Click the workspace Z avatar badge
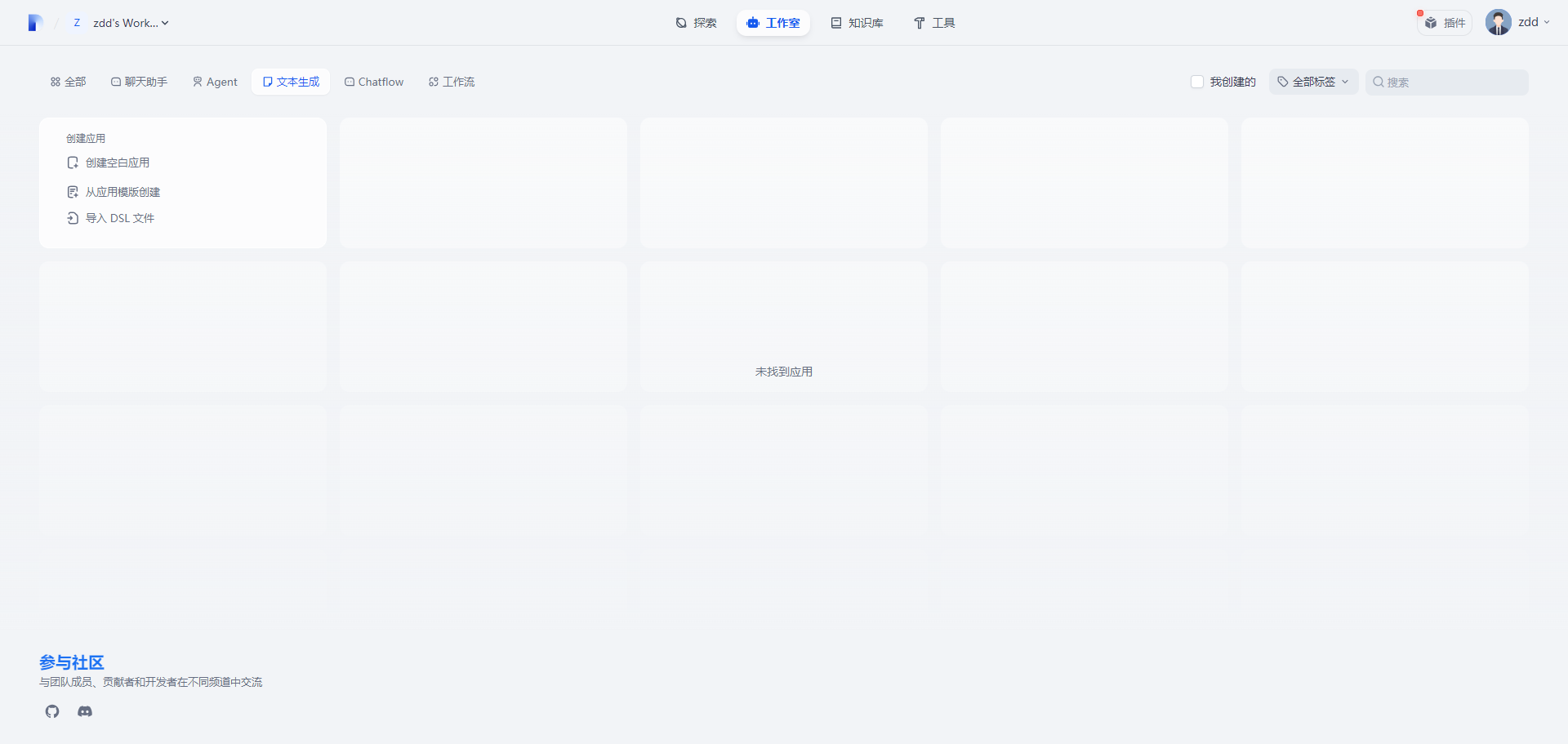 77,23
